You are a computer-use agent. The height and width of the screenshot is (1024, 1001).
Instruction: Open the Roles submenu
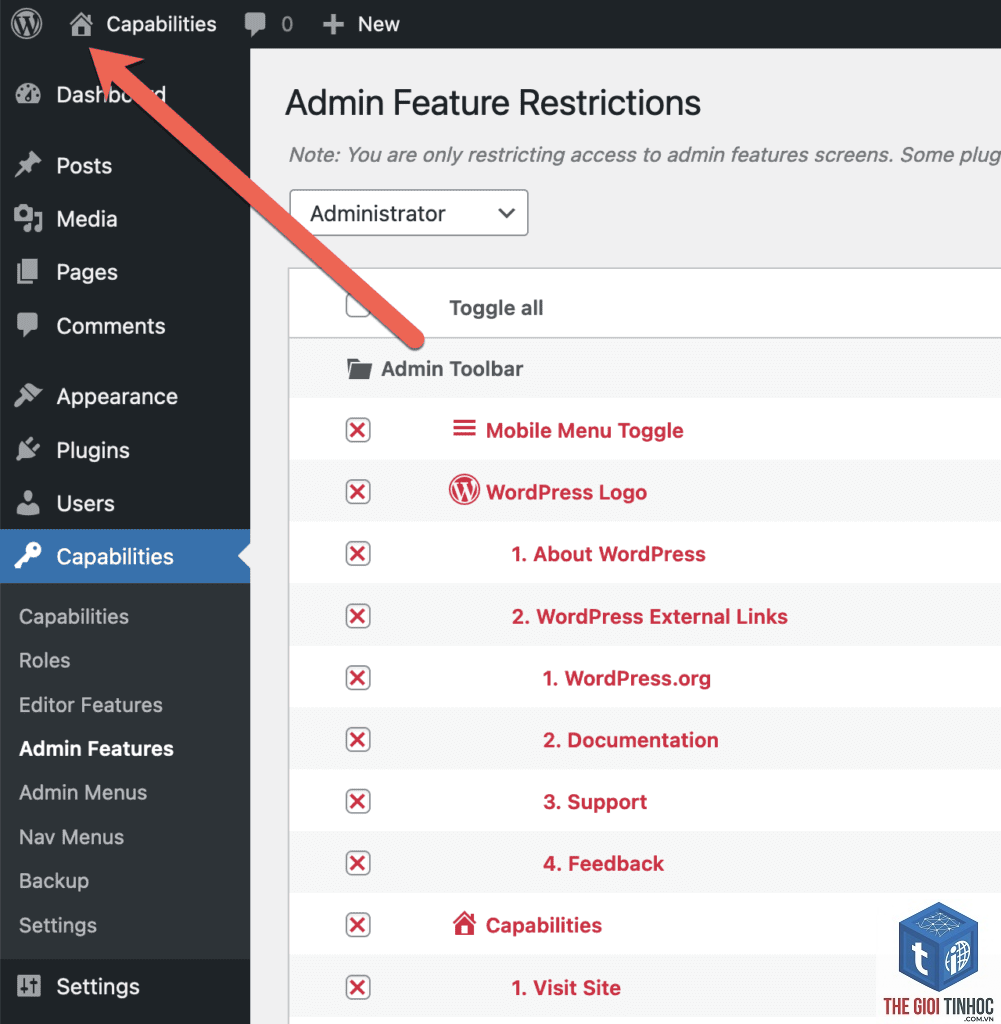[x=44, y=660]
